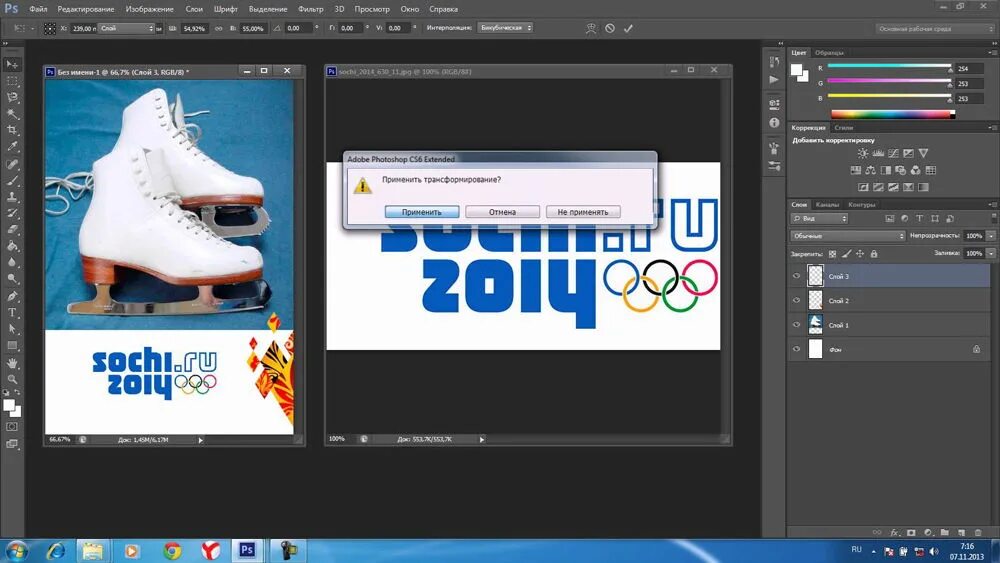This screenshot has width=1000, height=563.
Task: Toggle reference point location grid
Action: coord(50,28)
